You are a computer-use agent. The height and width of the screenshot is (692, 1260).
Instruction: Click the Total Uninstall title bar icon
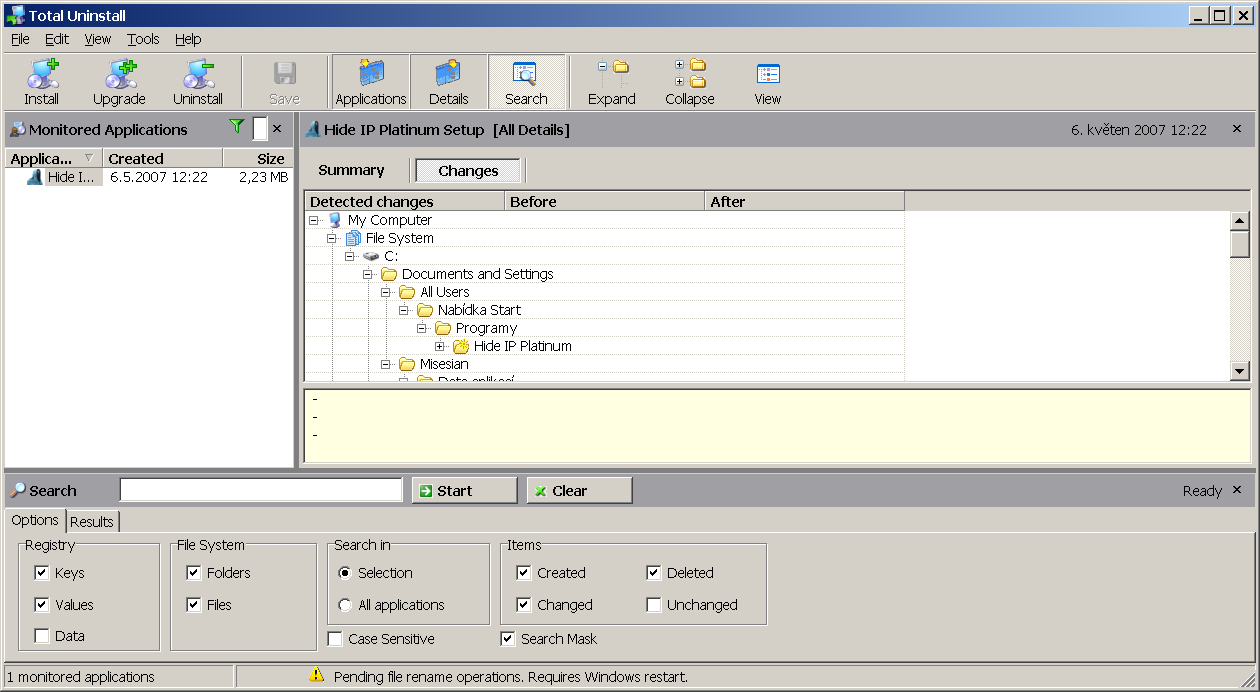(x=15, y=15)
